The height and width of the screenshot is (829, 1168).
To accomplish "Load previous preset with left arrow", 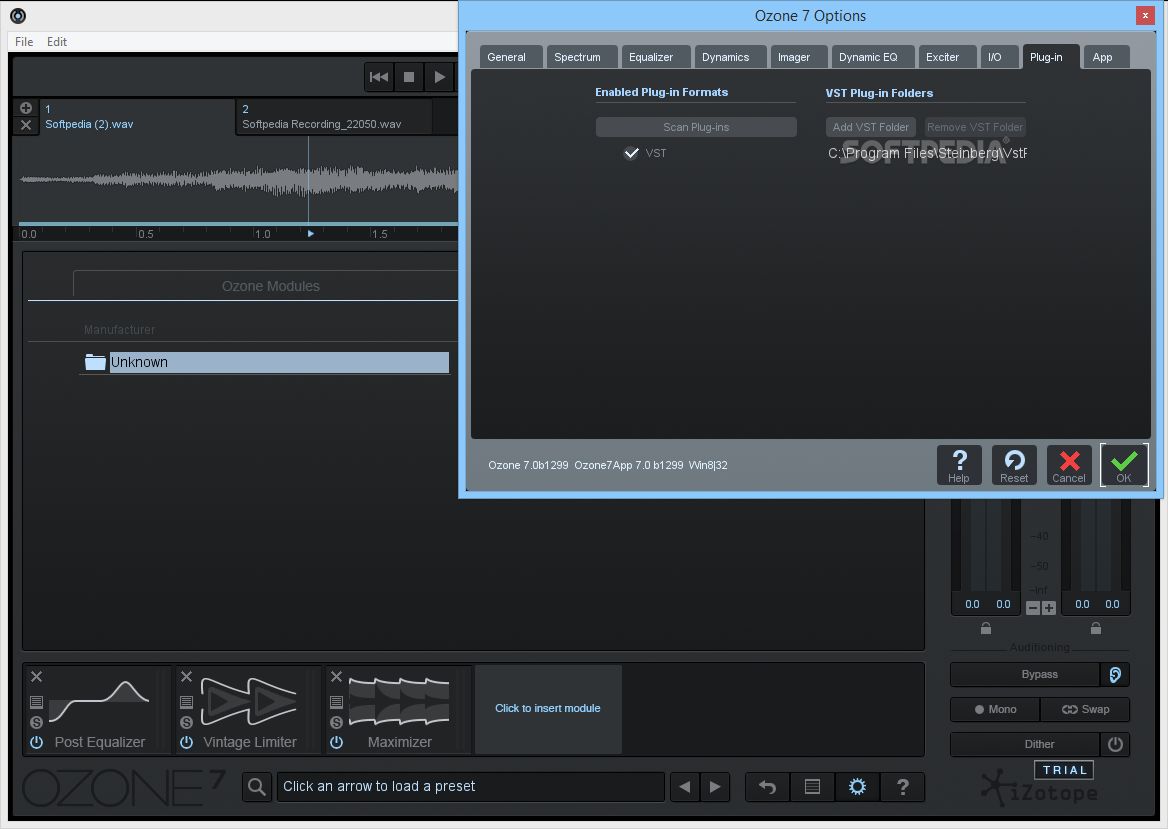I will [685, 787].
